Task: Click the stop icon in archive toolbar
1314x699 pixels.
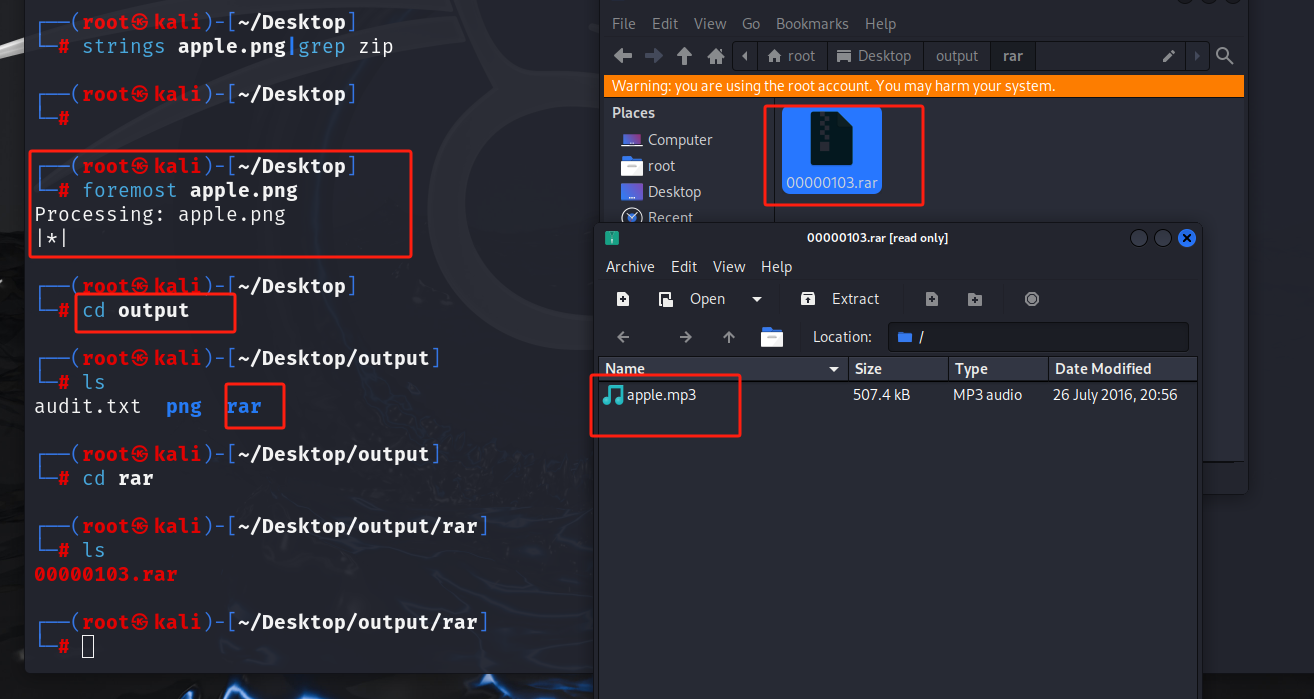Action: [1032, 299]
